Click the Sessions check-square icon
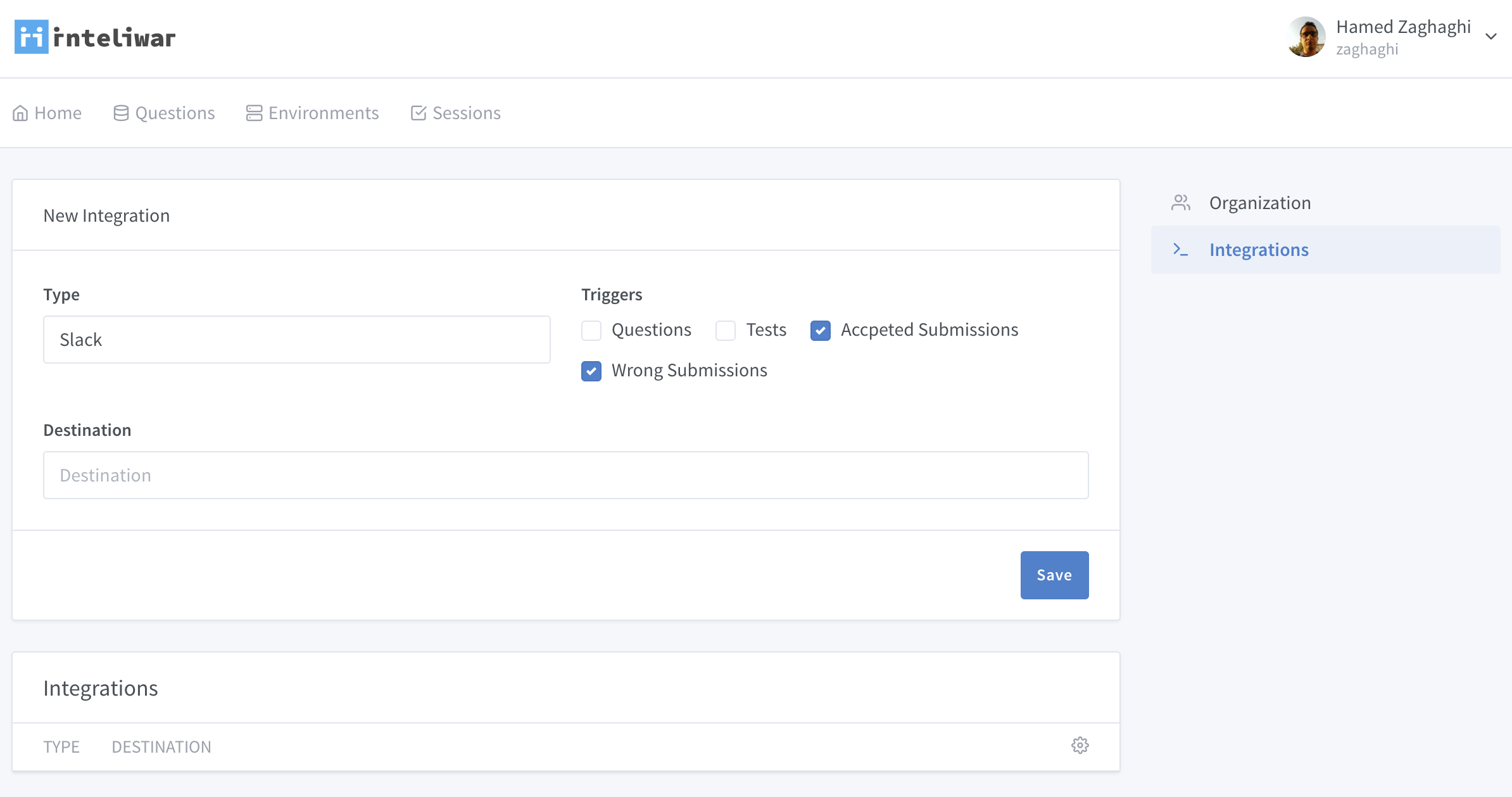The width and height of the screenshot is (1512, 797). tap(419, 113)
